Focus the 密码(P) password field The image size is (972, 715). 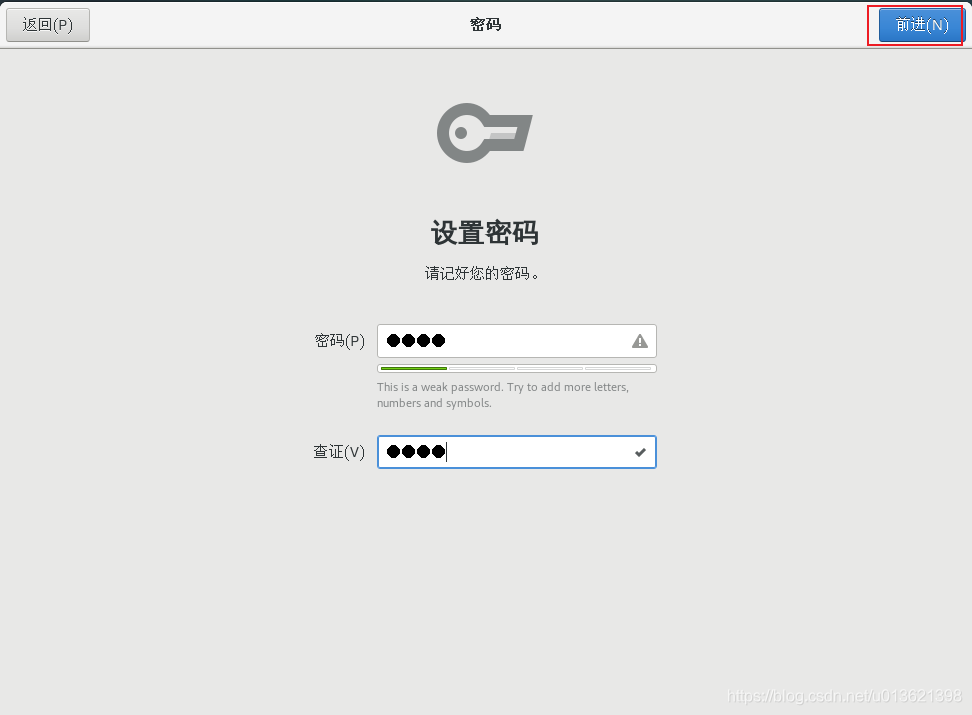(516, 340)
